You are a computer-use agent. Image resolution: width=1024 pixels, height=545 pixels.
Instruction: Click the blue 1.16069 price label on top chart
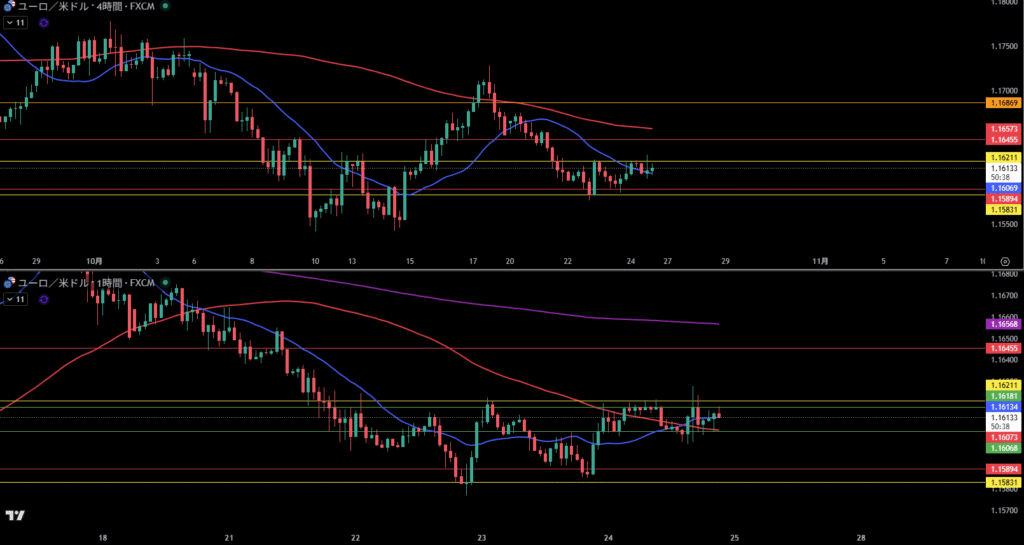(1003, 188)
